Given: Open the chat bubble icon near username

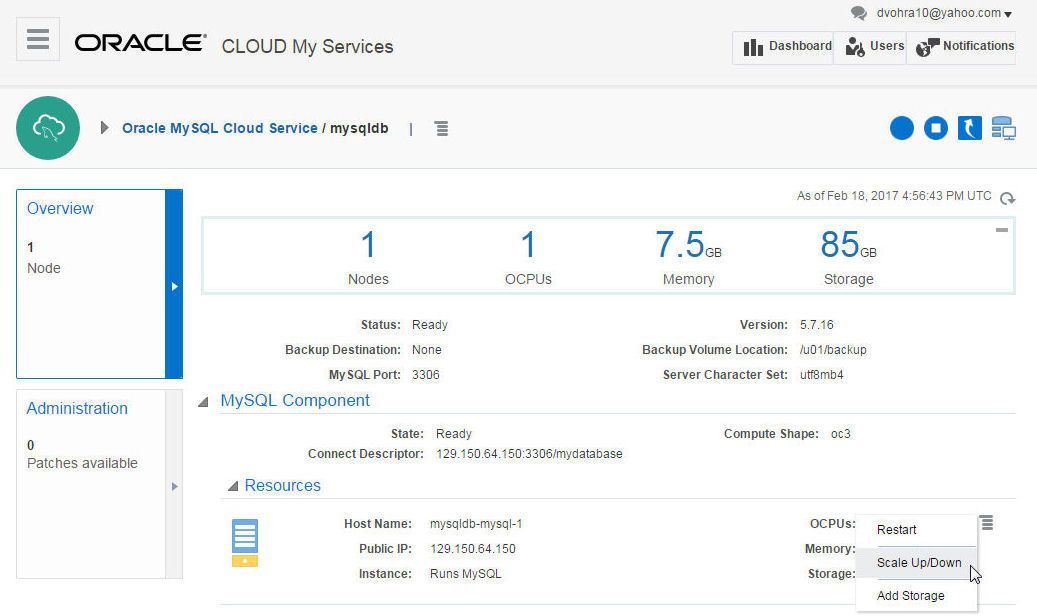Looking at the screenshot, I should point(858,13).
